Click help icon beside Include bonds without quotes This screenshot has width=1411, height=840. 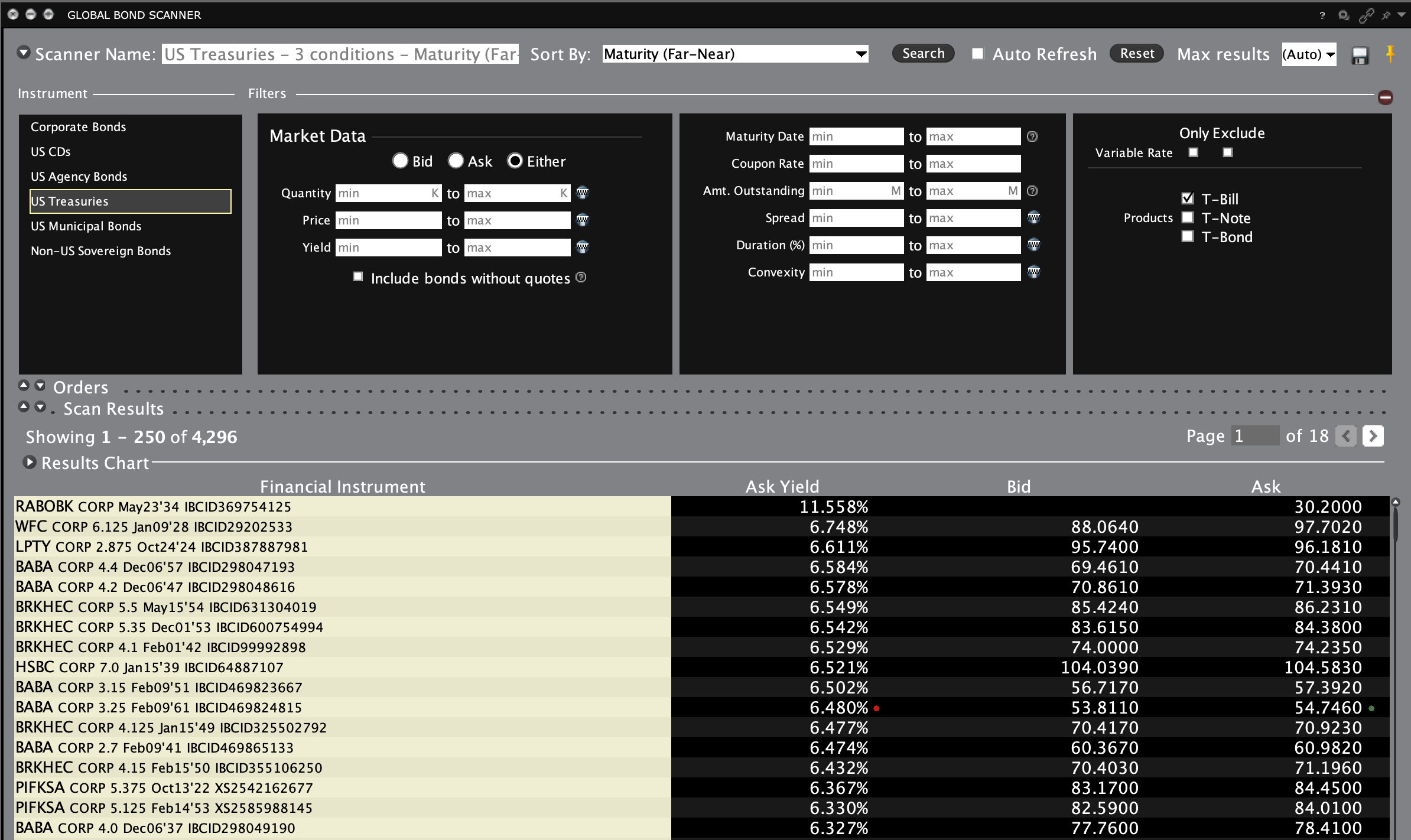[581, 278]
